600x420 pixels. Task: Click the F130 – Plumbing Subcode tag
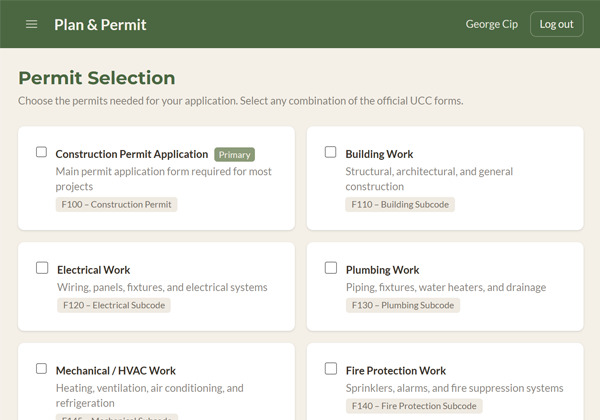tap(403, 305)
